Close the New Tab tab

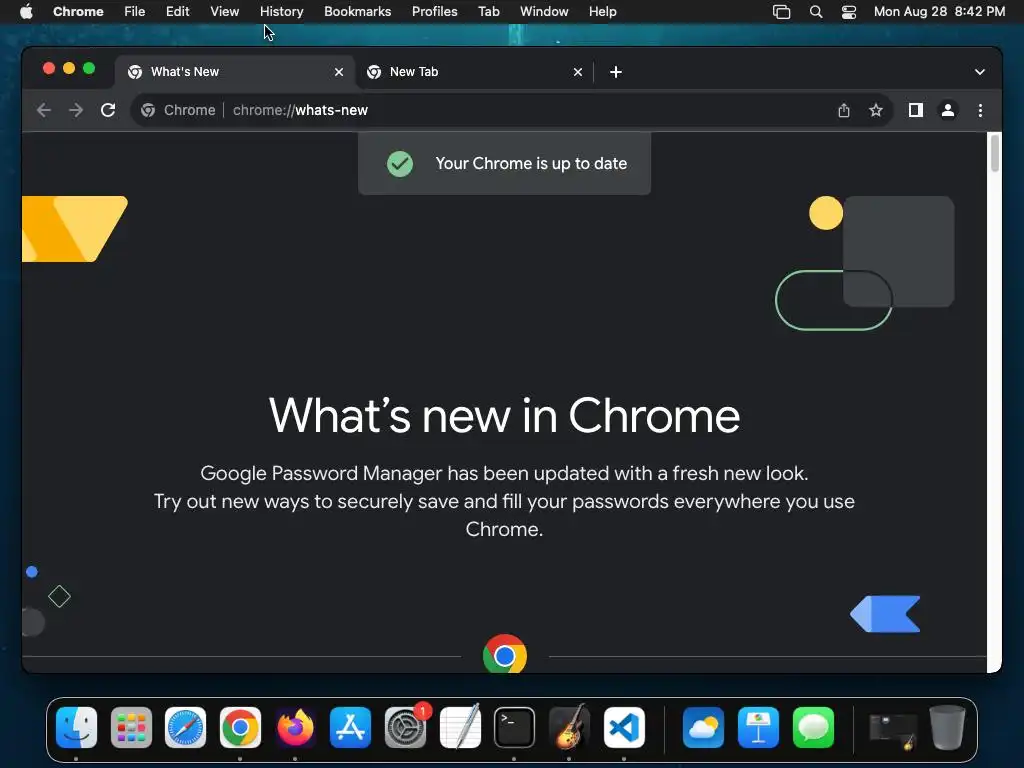(578, 72)
